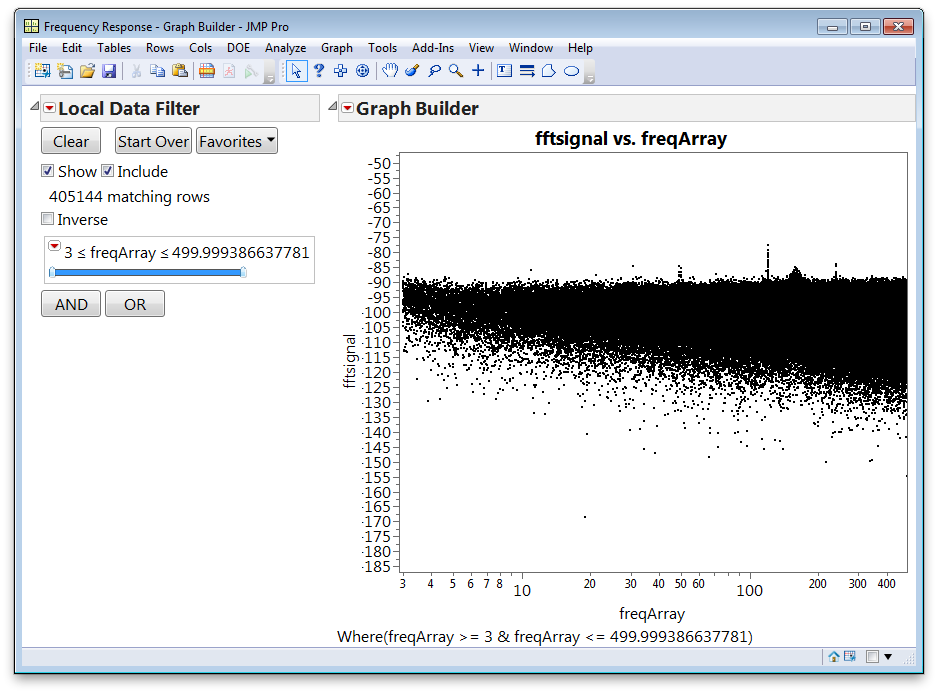This screenshot has height=694, width=938.
Task: Collapse the Local Data Filter panel
Action: coord(33,107)
